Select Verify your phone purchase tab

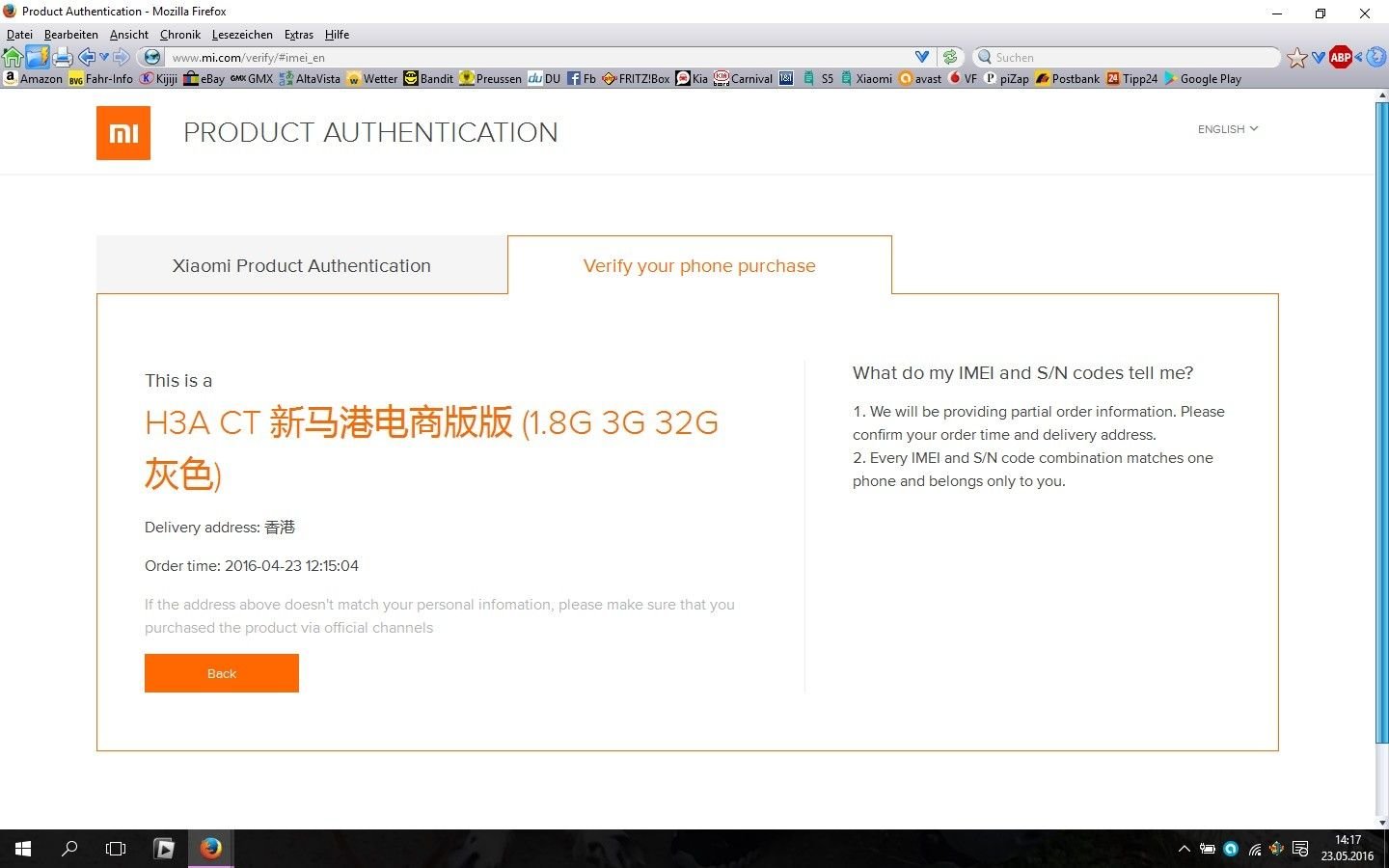(699, 265)
